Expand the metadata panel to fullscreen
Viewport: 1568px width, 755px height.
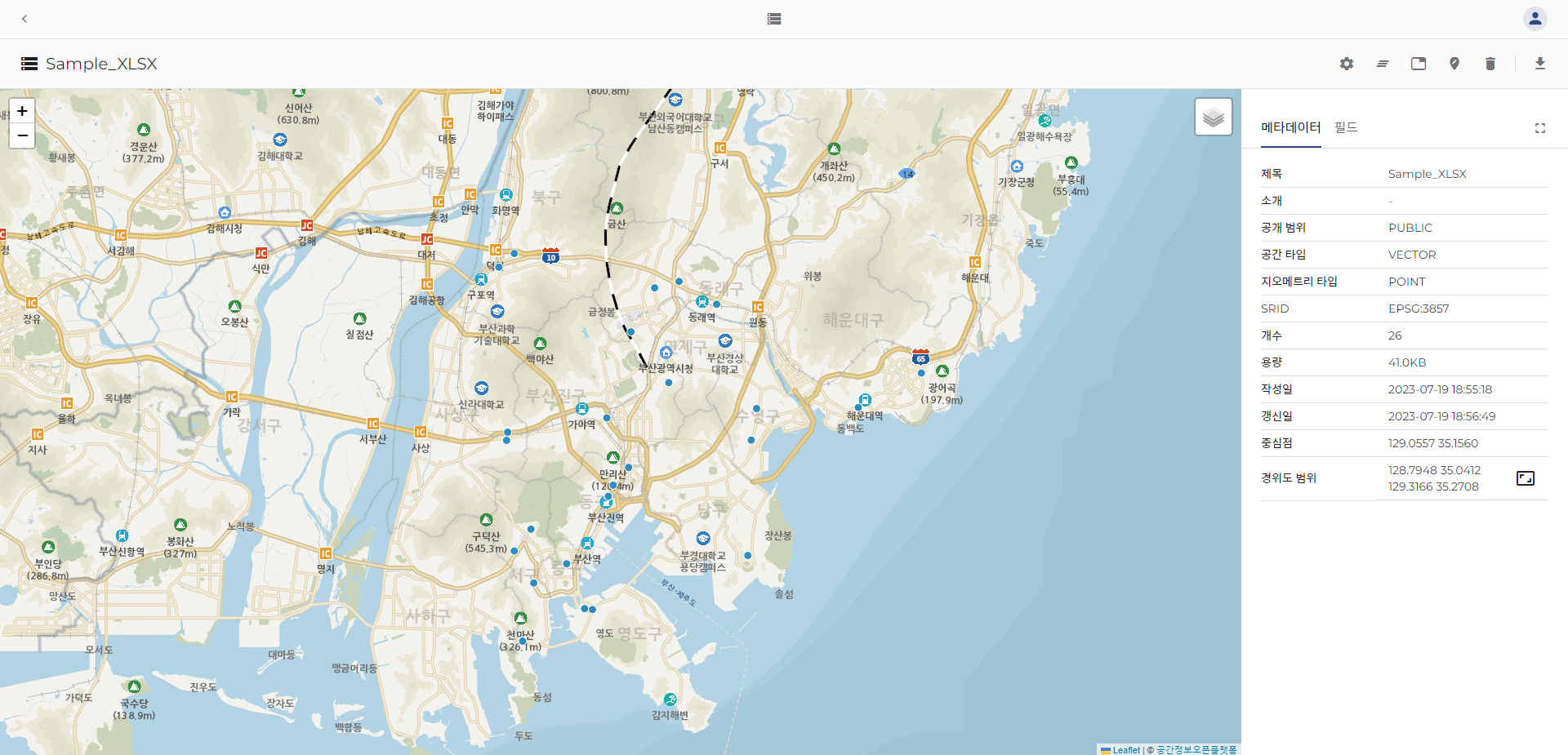pyautogui.click(x=1540, y=128)
